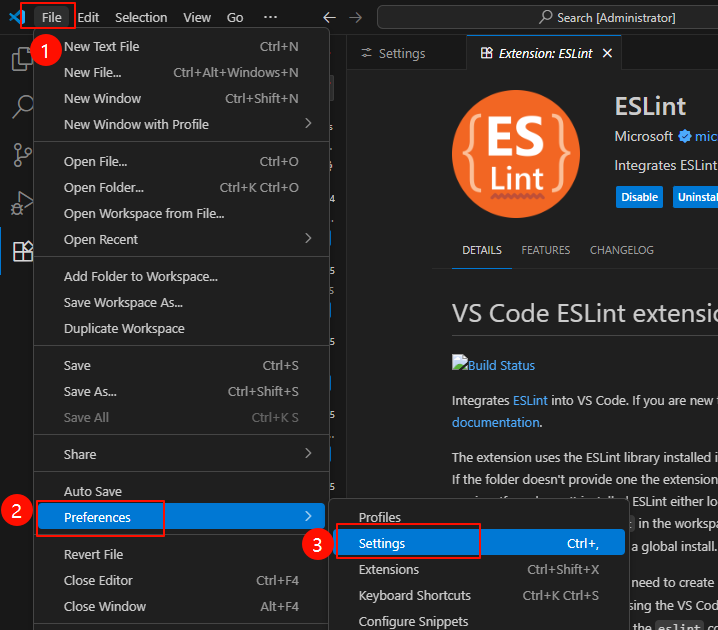Image resolution: width=718 pixels, height=630 pixels.
Task: Switch to the CHANGELOG tab
Action: click(621, 250)
